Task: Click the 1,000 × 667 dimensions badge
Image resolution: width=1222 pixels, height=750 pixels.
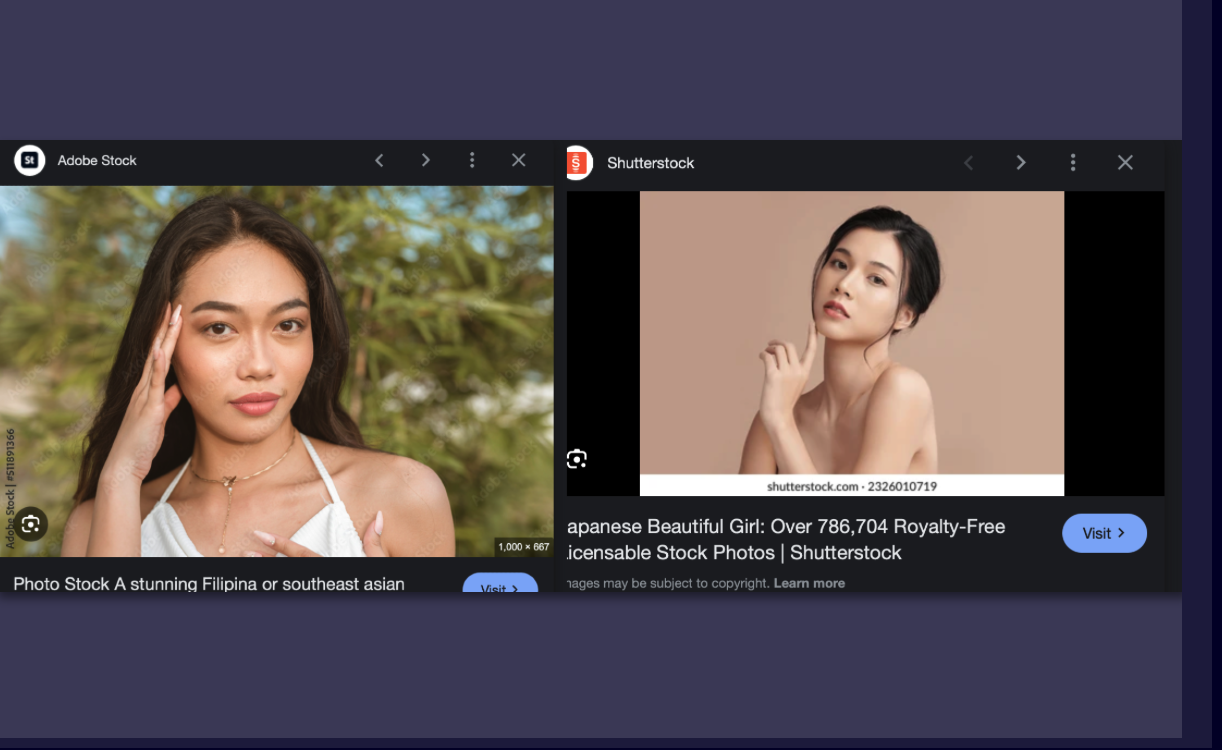Action: coord(524,547)
